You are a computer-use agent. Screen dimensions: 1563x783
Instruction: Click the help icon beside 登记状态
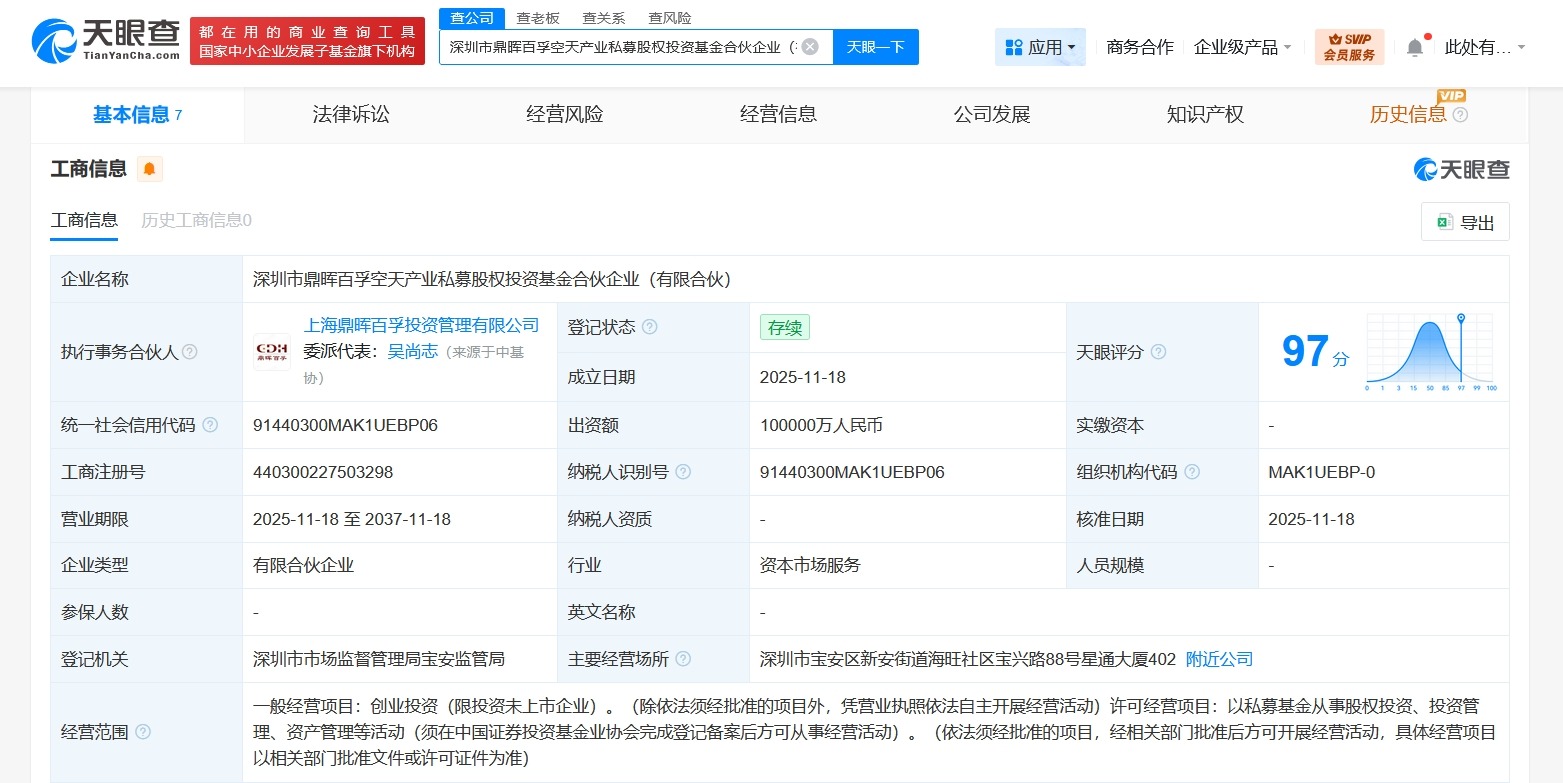pyautogui.click(x=648, y=327)
